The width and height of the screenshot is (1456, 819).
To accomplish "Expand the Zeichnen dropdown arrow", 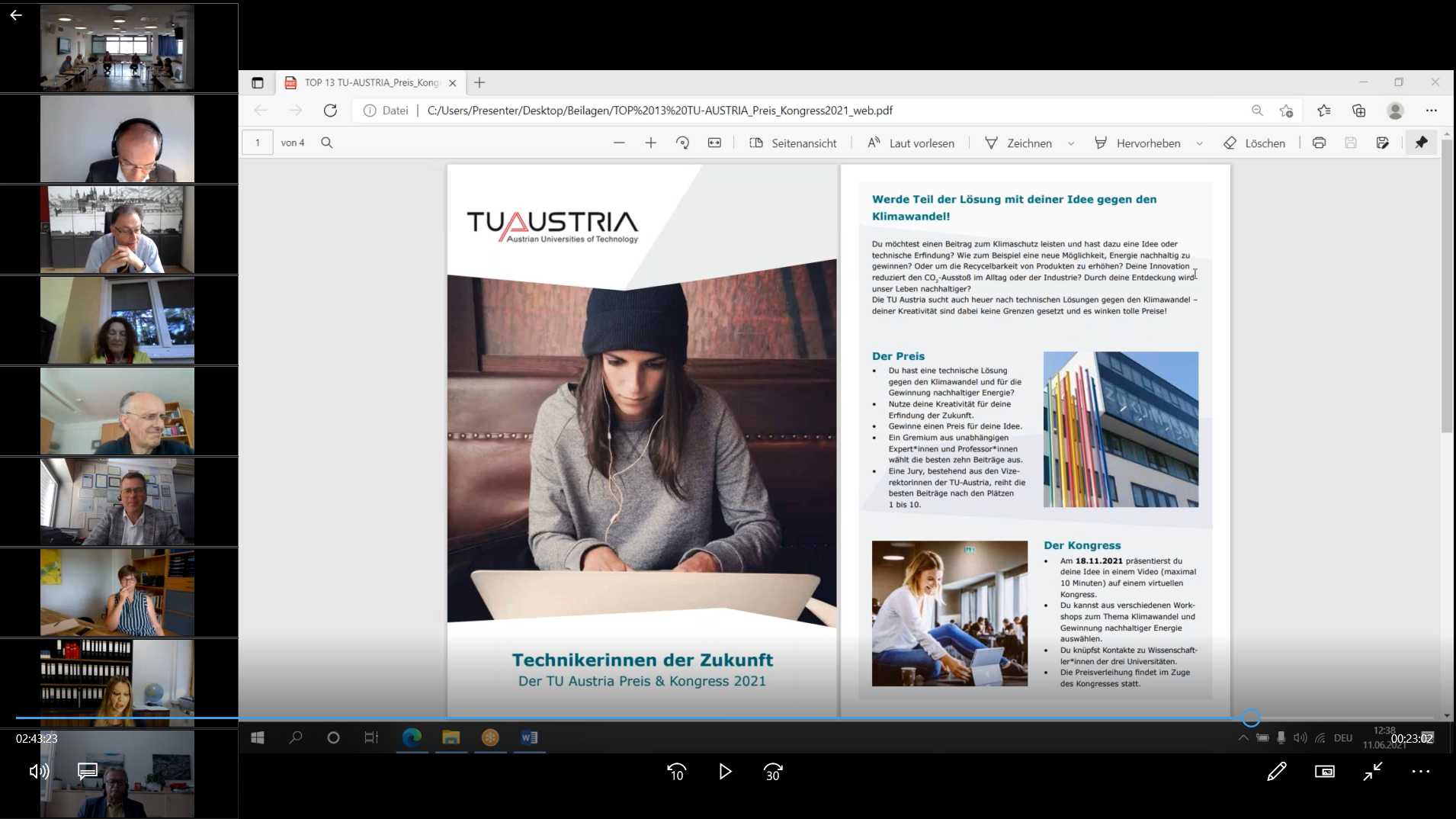I will 1071,143.
